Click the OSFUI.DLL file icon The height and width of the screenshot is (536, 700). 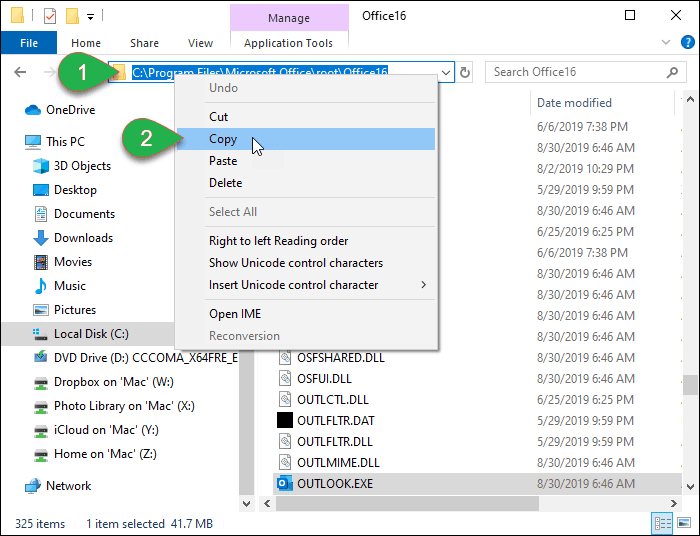[x=285, y=378]
